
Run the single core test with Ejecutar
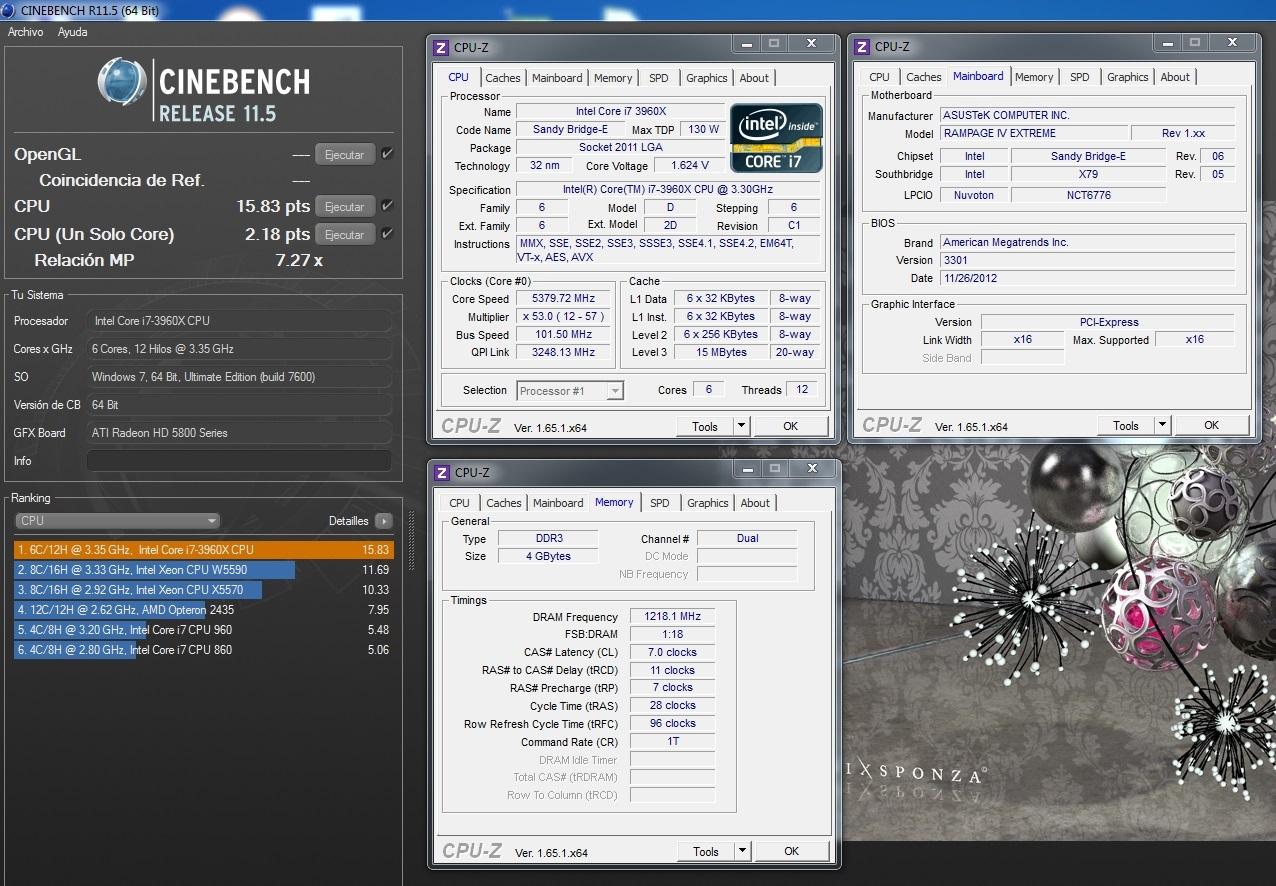click(x=345, y=235)
